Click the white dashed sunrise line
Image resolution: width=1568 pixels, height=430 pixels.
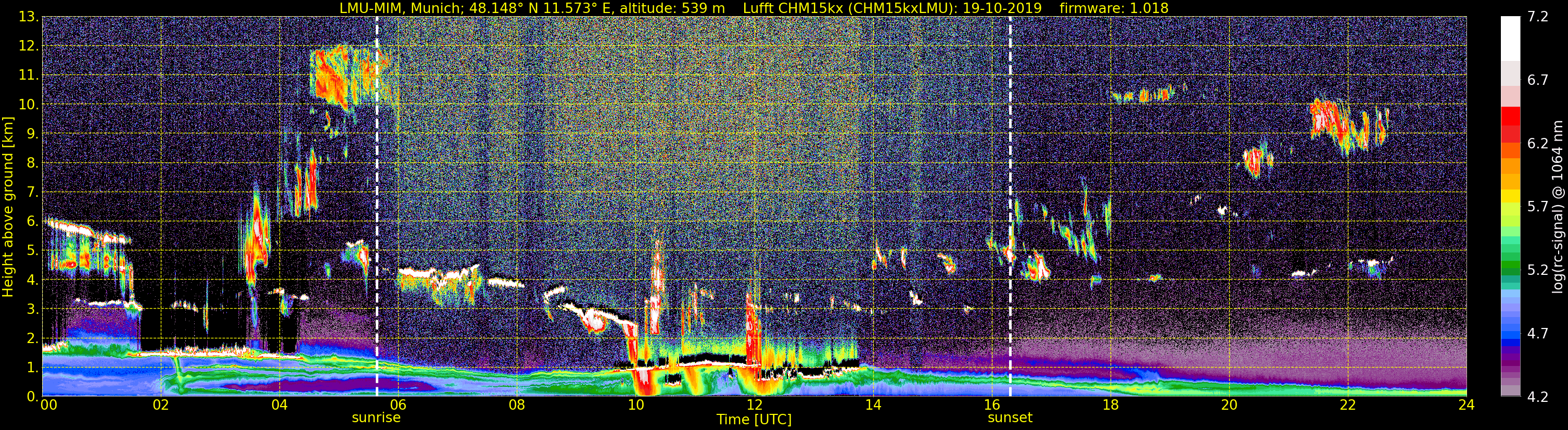pos(377,207)
